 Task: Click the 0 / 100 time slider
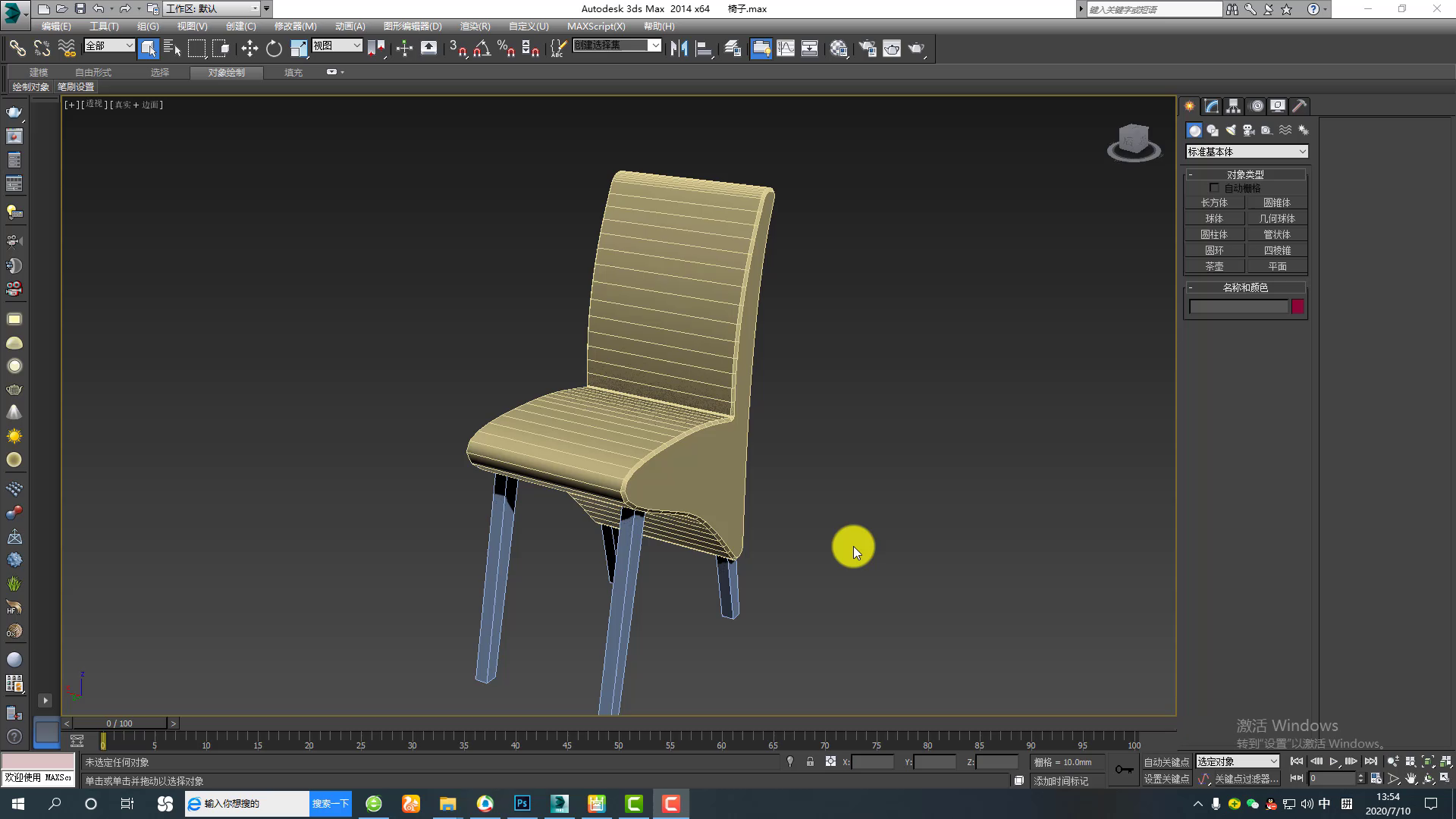click(120, 723)
